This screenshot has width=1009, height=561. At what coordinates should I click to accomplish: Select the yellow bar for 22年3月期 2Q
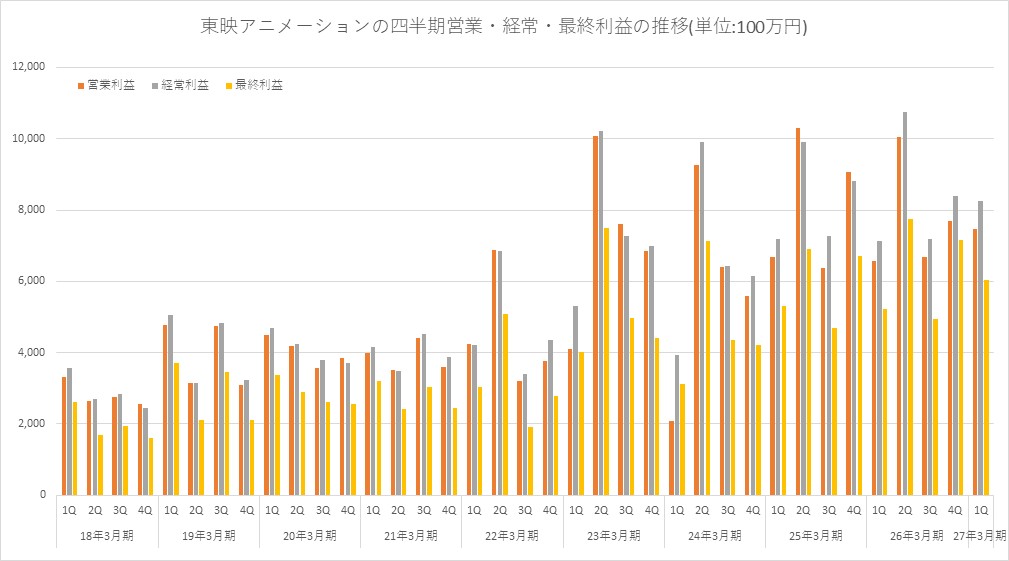tap(505, 405)
